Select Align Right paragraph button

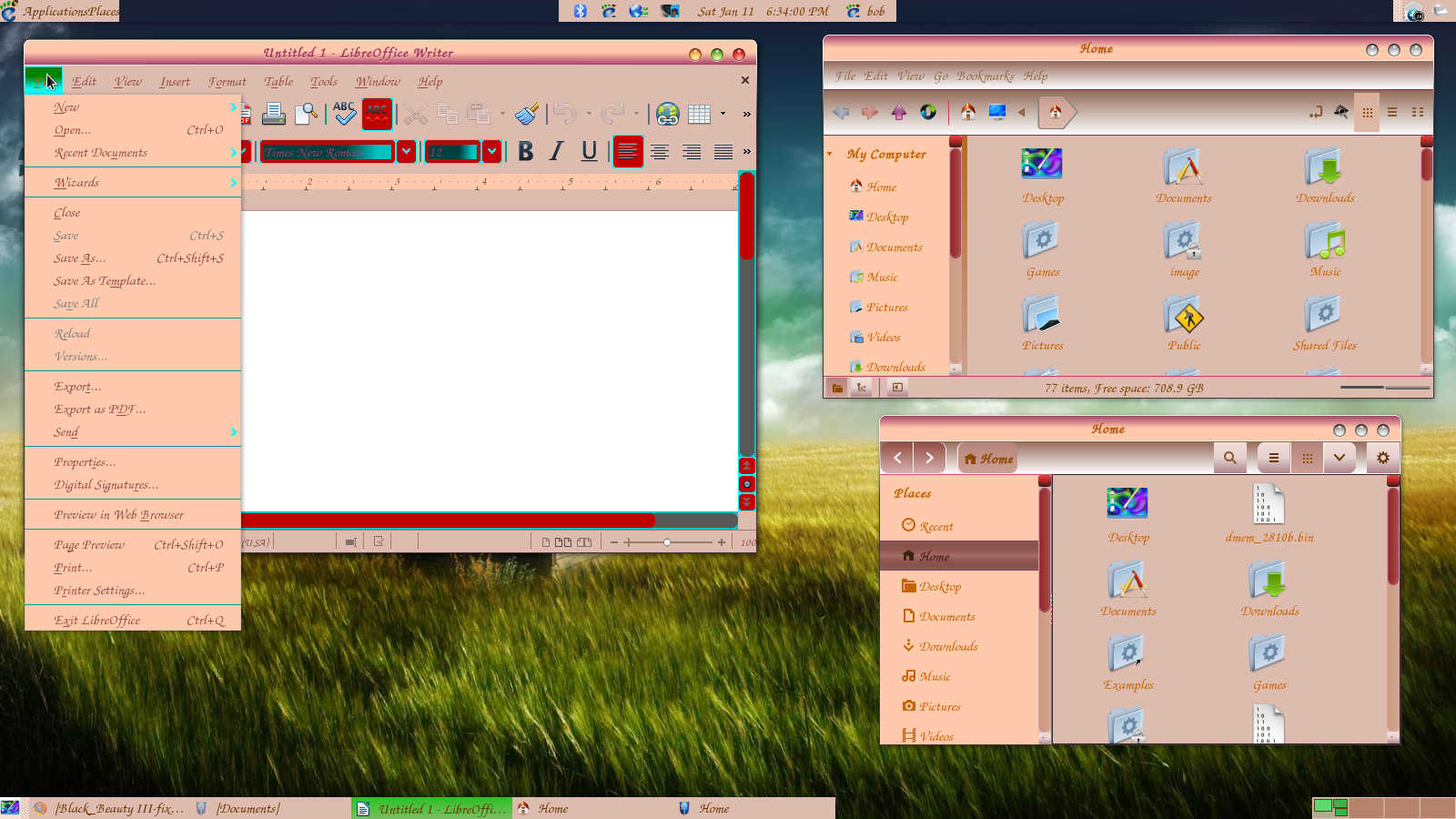click(x=692, y=152)
